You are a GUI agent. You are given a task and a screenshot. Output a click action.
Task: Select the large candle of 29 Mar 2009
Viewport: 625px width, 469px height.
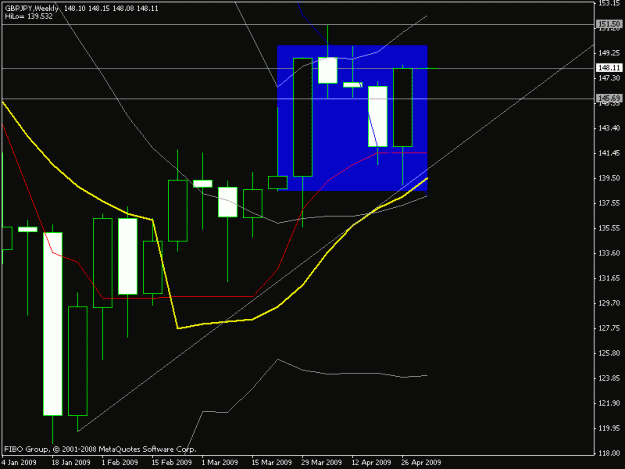(303, 117)
